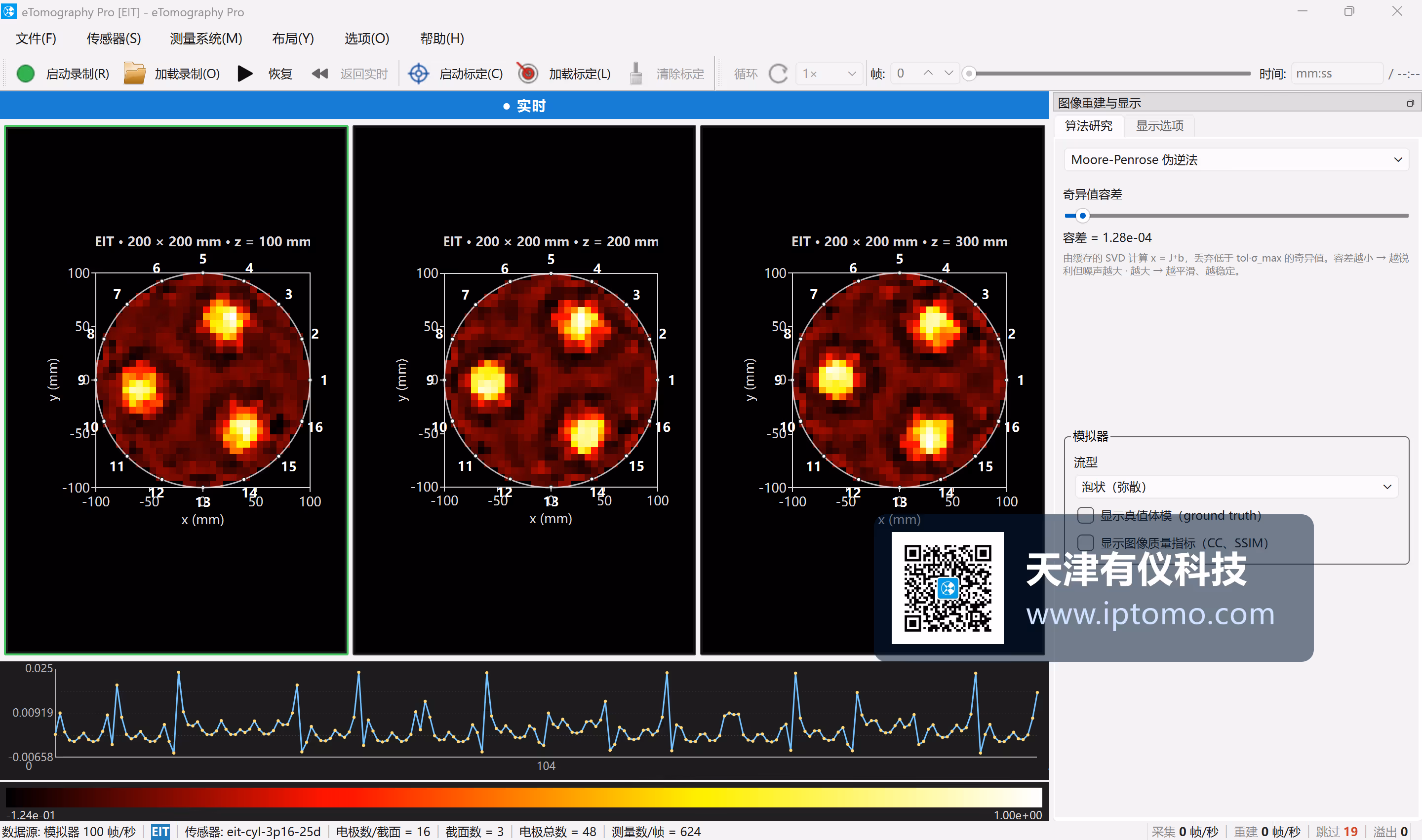Select the EIT z = 300 mm view

point(872,390)
